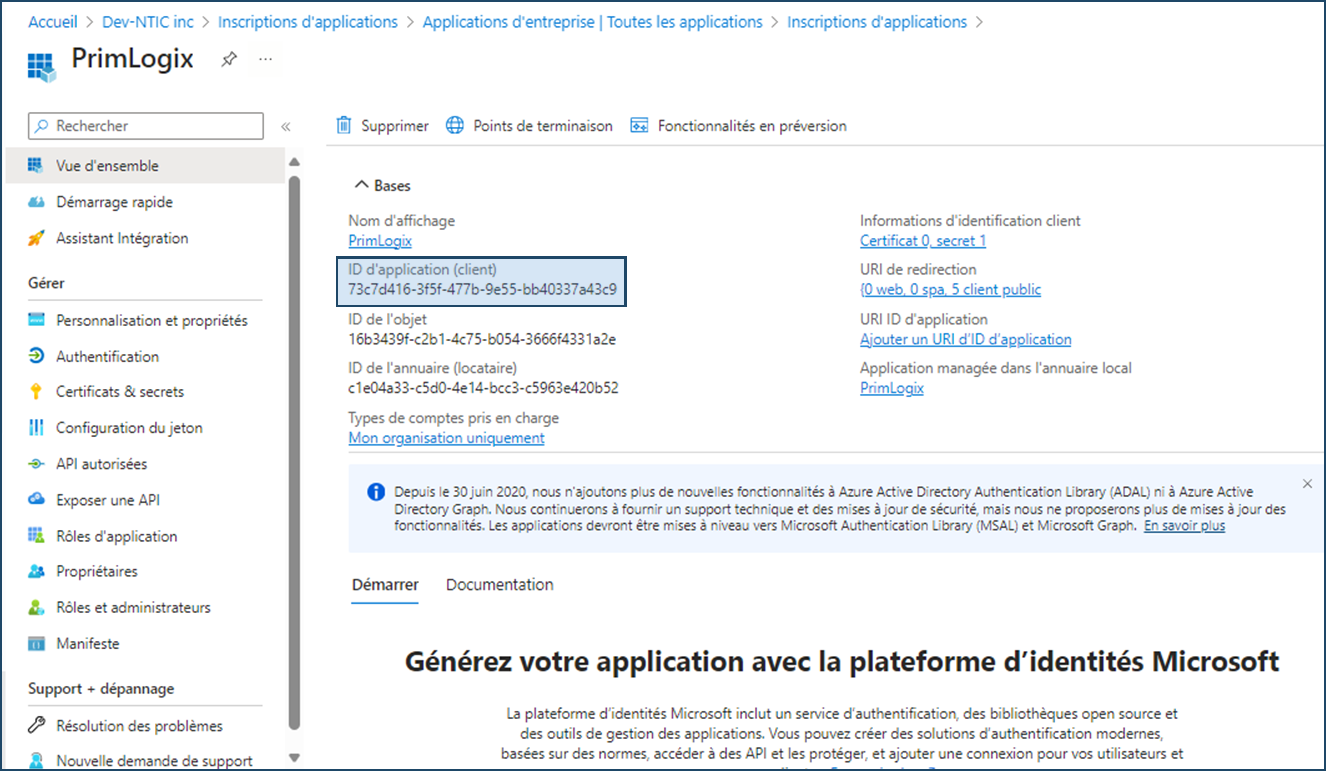Click the Certificats & secrets key icon

click(x=37, y=392)
